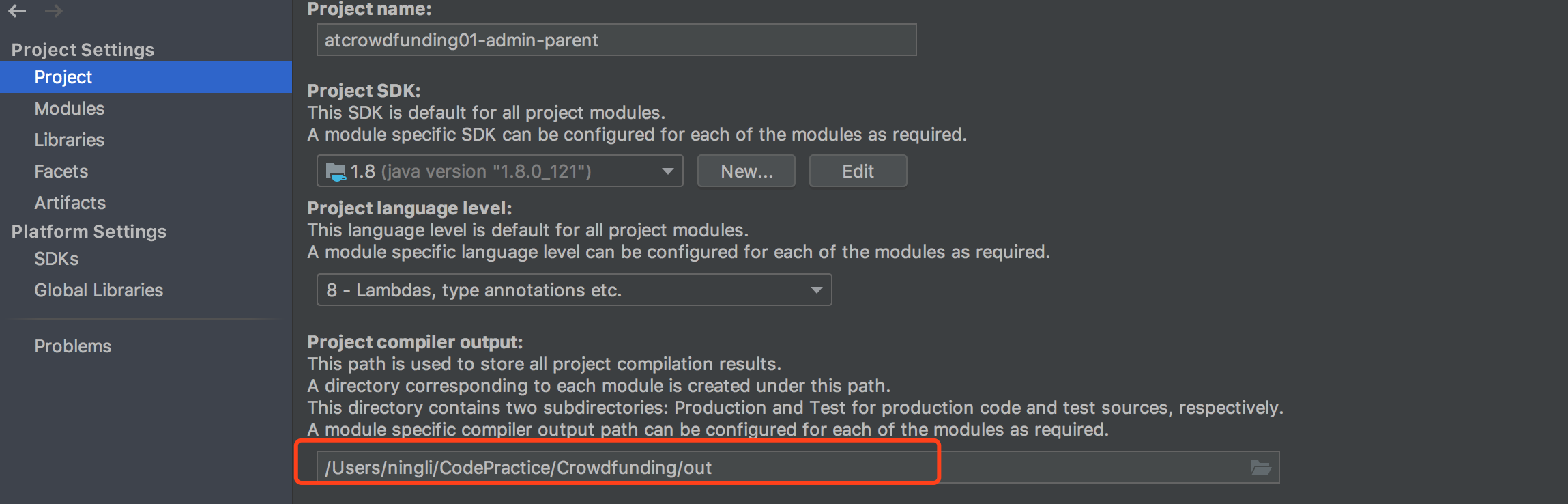Click the New... SDK button
The width and height of the screenshot is (1568, 504).
click(x=746, y=171)
